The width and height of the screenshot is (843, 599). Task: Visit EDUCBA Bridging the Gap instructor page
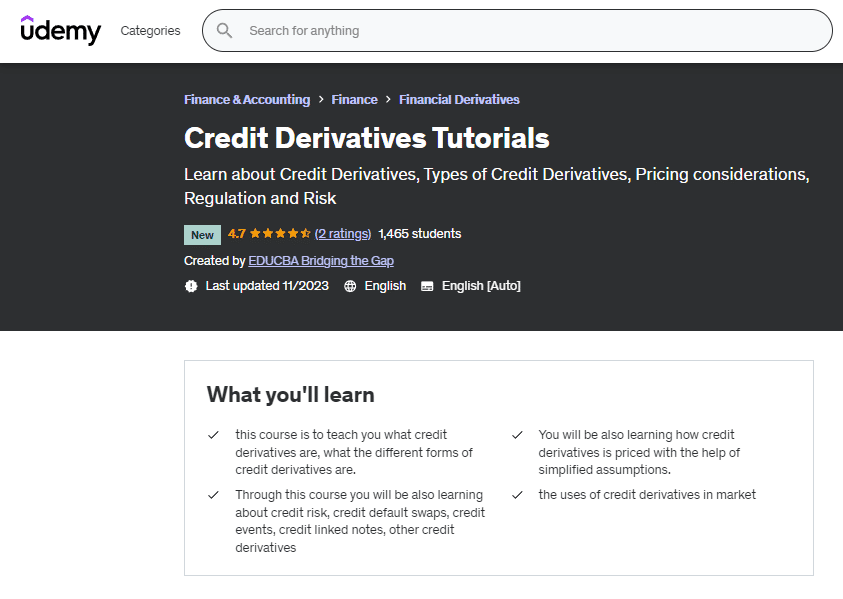pos(321,261)
